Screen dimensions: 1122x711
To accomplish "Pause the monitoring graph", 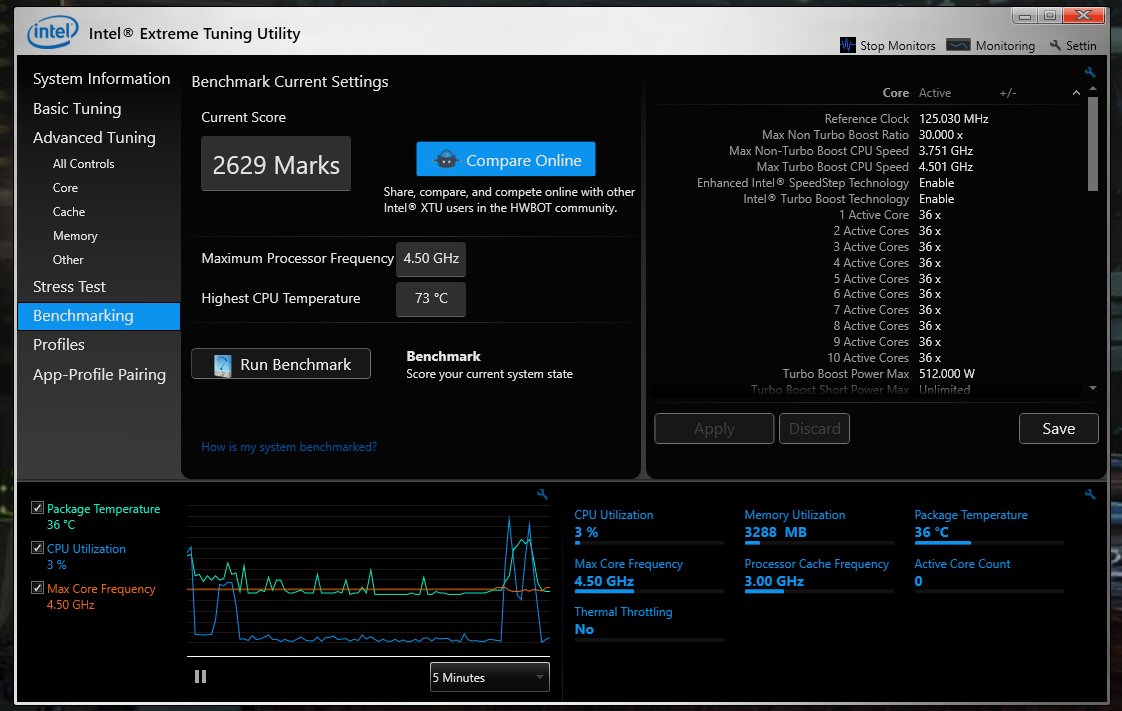I will pos(200,677).
